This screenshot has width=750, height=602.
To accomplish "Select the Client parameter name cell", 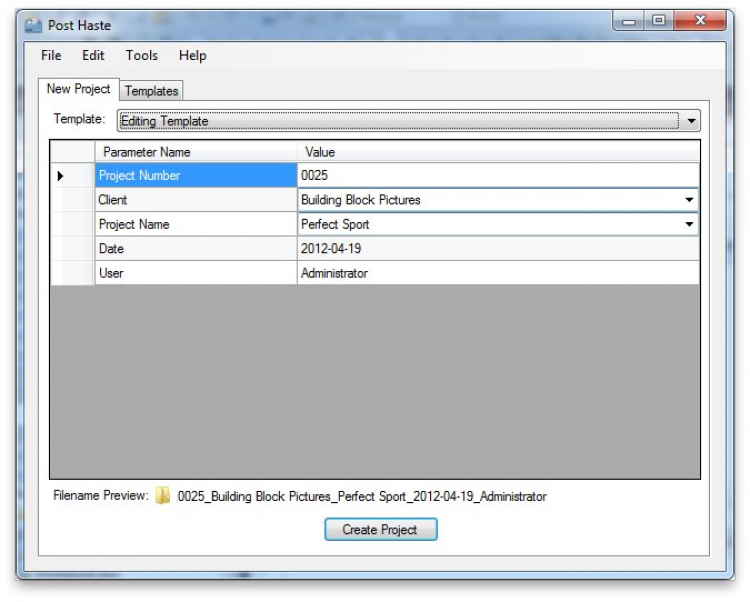I will click(196, 200).
